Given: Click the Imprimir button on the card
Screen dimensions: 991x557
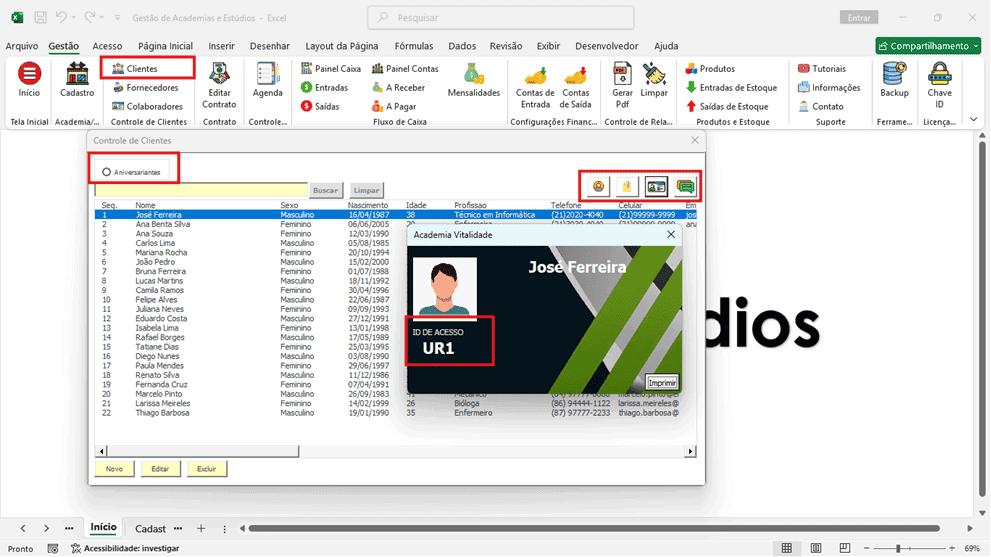Looking at the screenshot, I should [662, 383].
